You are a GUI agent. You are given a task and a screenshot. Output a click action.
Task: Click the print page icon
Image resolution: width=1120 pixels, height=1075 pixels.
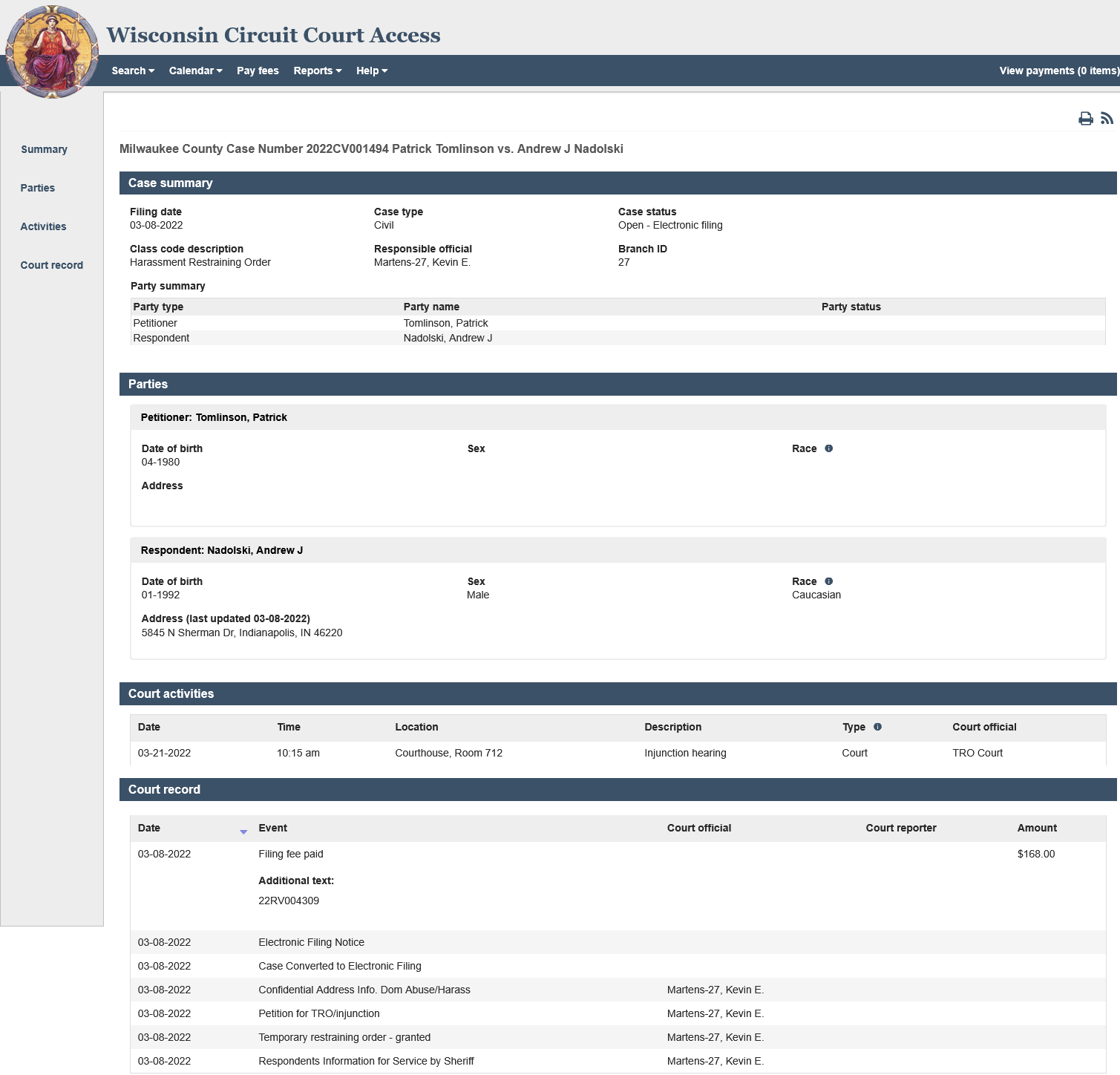point(1085,119)
